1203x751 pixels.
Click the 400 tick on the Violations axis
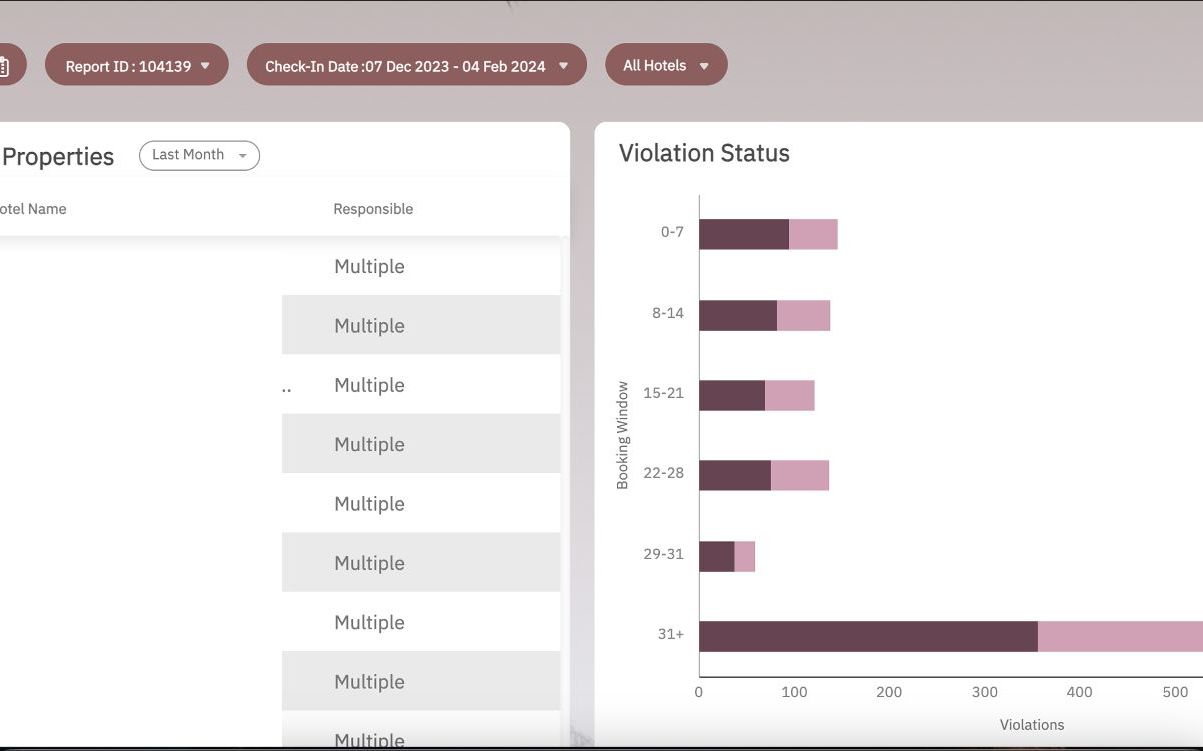[x=1080, y=692]
